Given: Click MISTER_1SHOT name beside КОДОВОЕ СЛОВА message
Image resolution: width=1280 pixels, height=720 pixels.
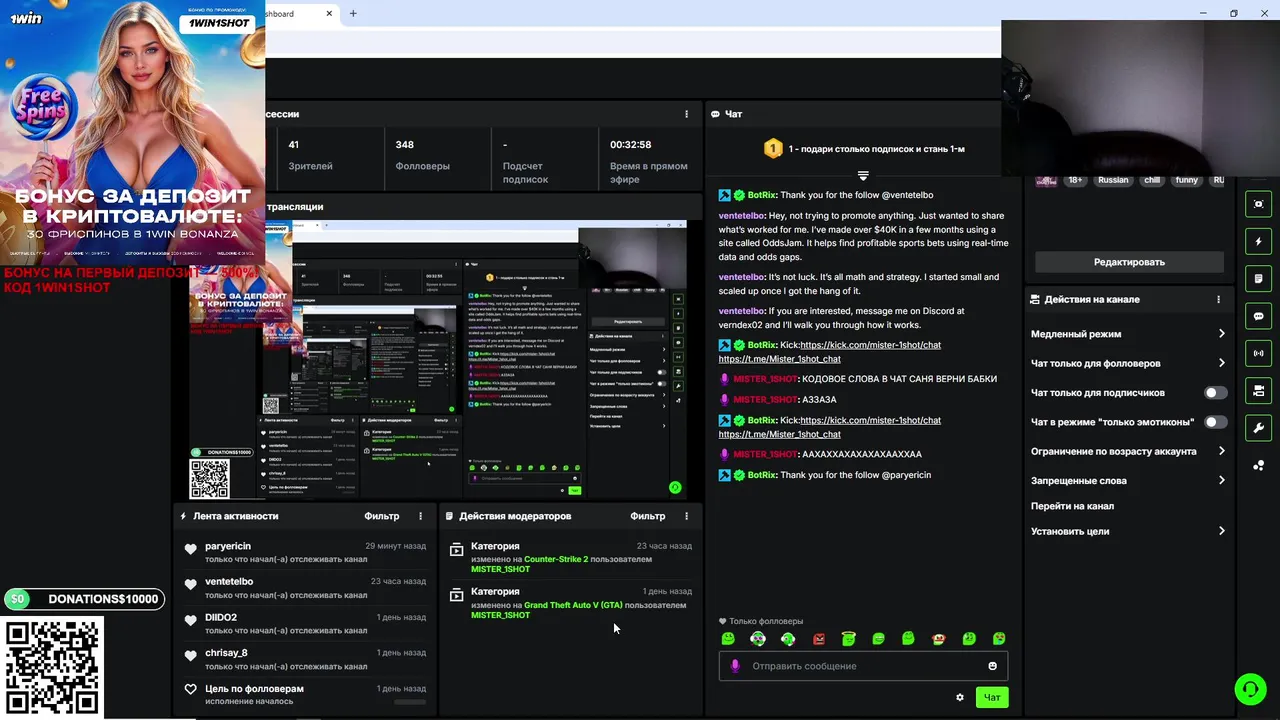Looking at the screenshot, I should pyautogui.click(x=765, y=379).
